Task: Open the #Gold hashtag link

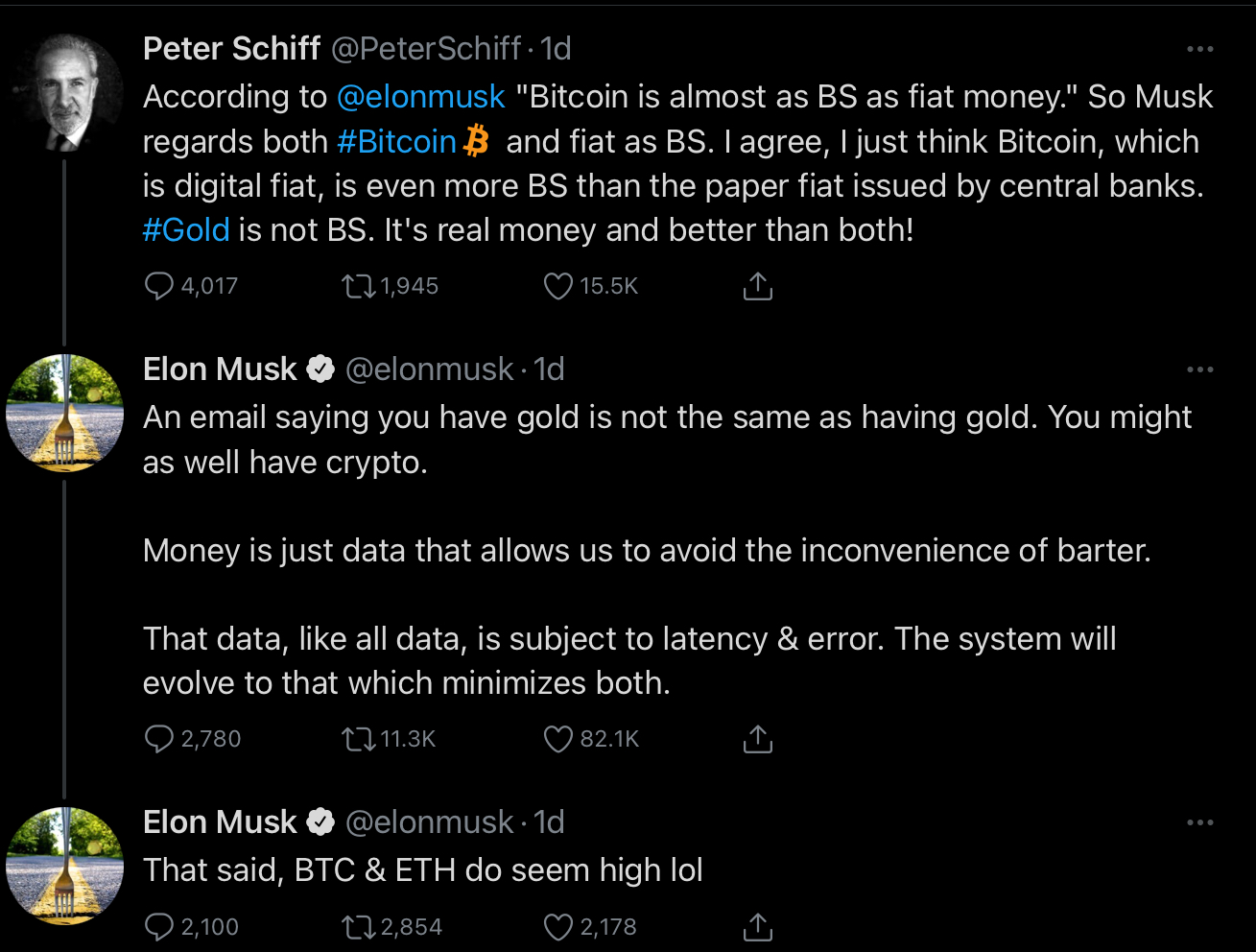Action: tap(186, 230)
